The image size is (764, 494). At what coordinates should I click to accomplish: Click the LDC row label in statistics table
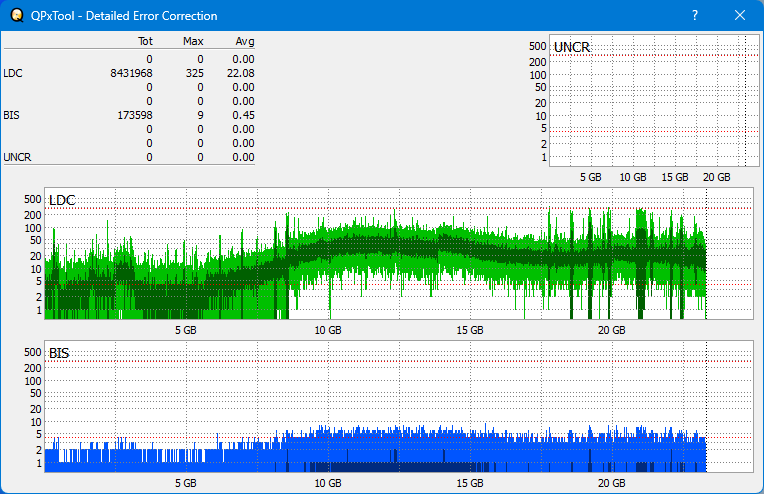[x=13, y=73]
